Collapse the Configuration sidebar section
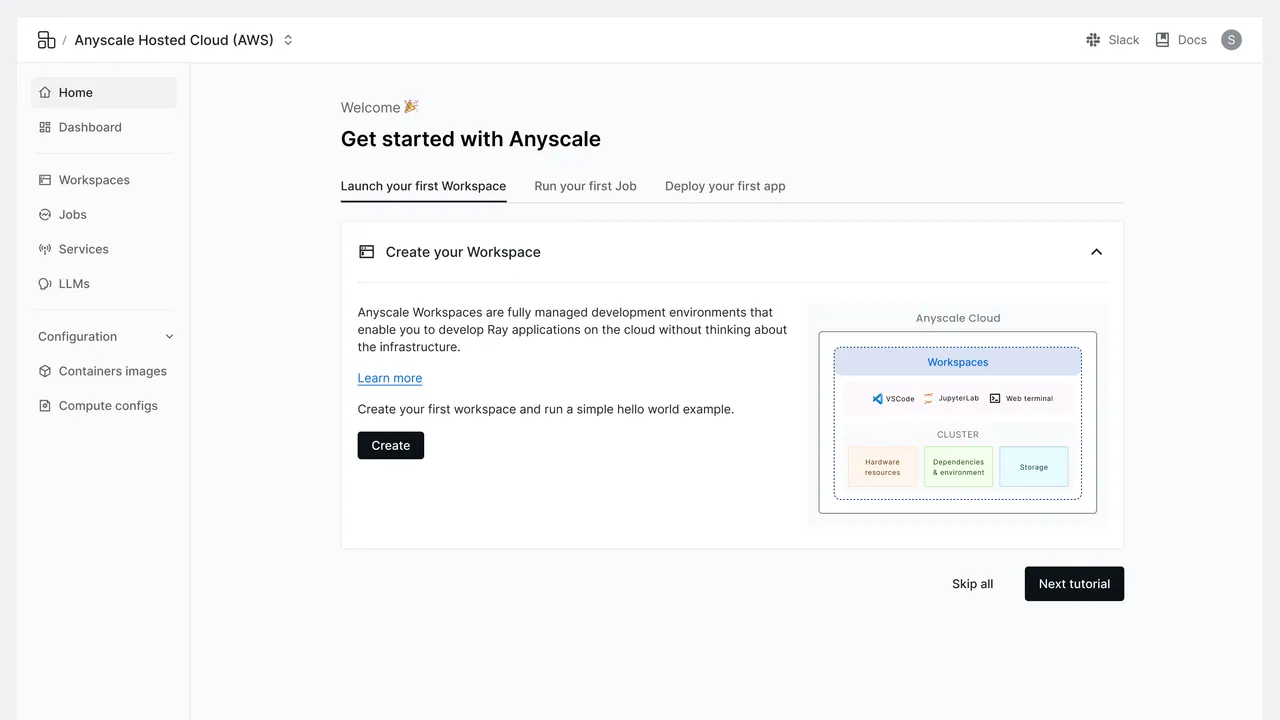 [x=169, y=337]
